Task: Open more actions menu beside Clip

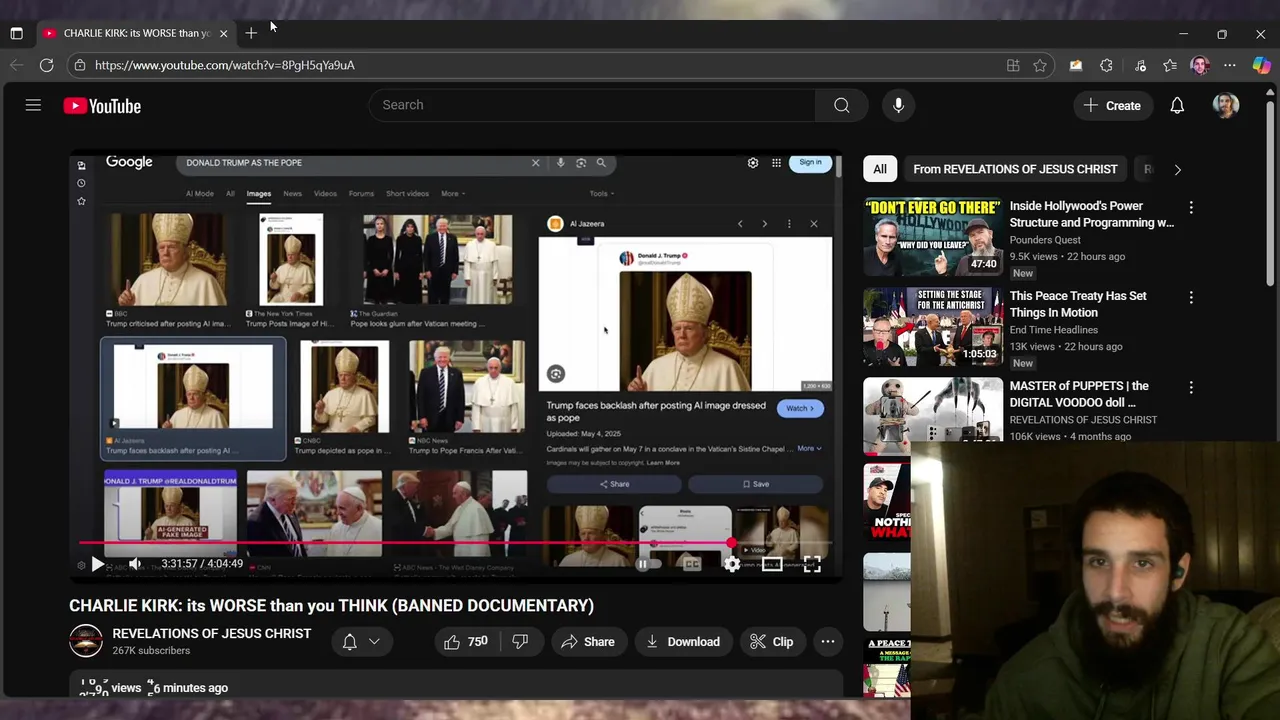Action: tap(828, 642)
